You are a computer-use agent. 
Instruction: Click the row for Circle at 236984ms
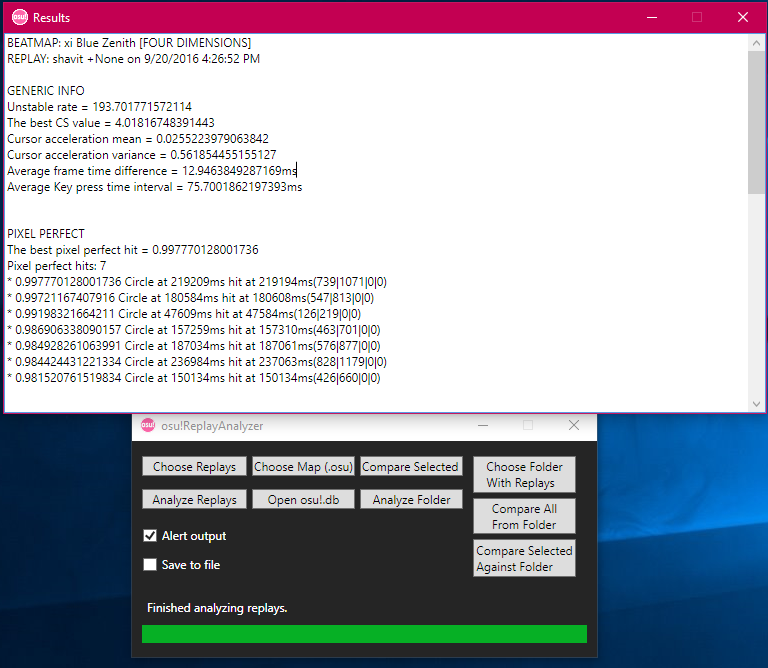point(197,362)
